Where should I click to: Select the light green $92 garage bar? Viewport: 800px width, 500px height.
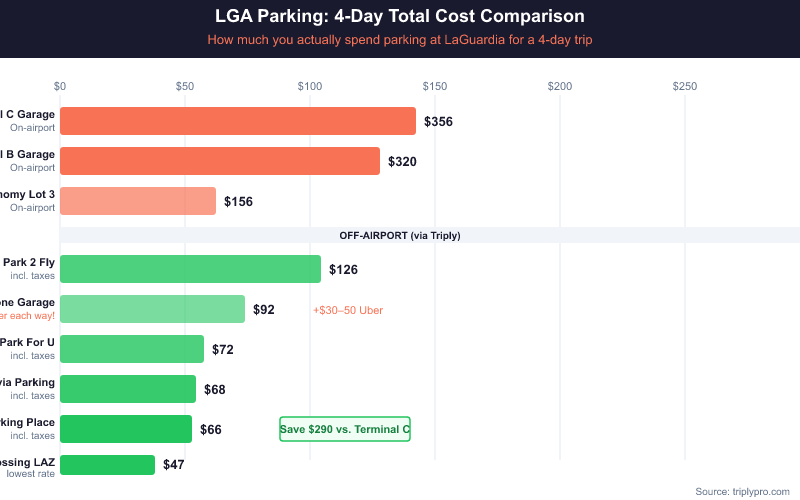click(152, 309)
